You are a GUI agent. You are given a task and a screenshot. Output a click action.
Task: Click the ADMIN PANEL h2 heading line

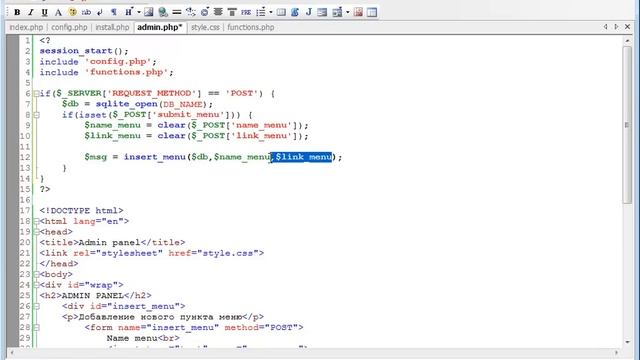click(96, 296)
